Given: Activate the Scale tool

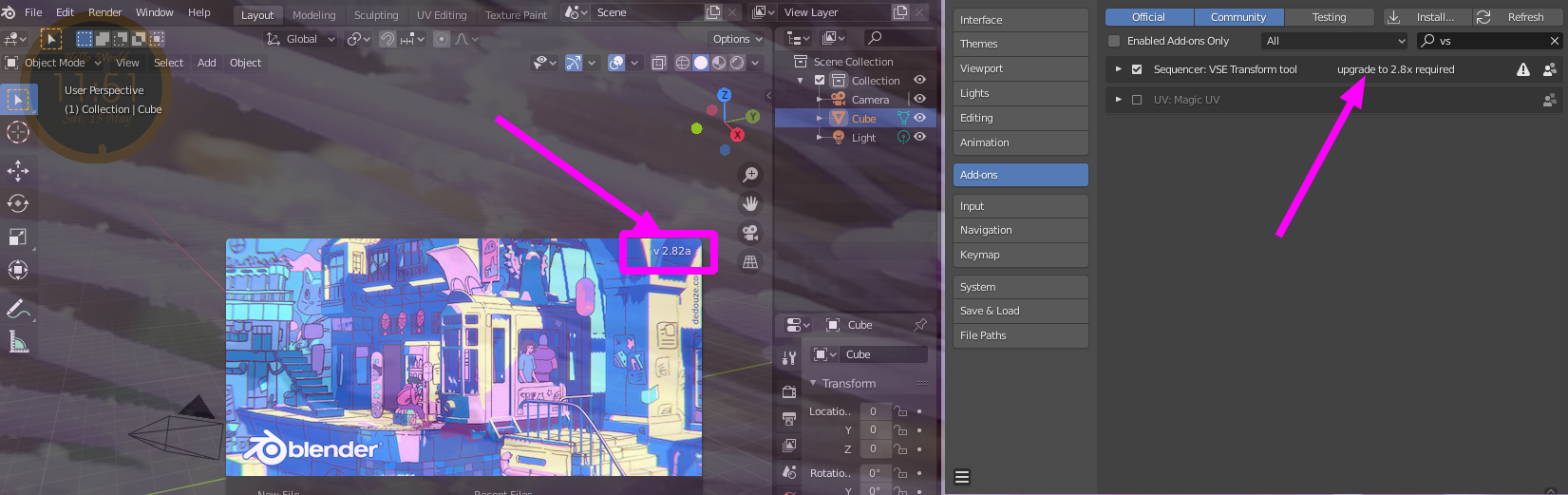Looking at the screenshot, I should pyautogui.click(x=19, y=237).
